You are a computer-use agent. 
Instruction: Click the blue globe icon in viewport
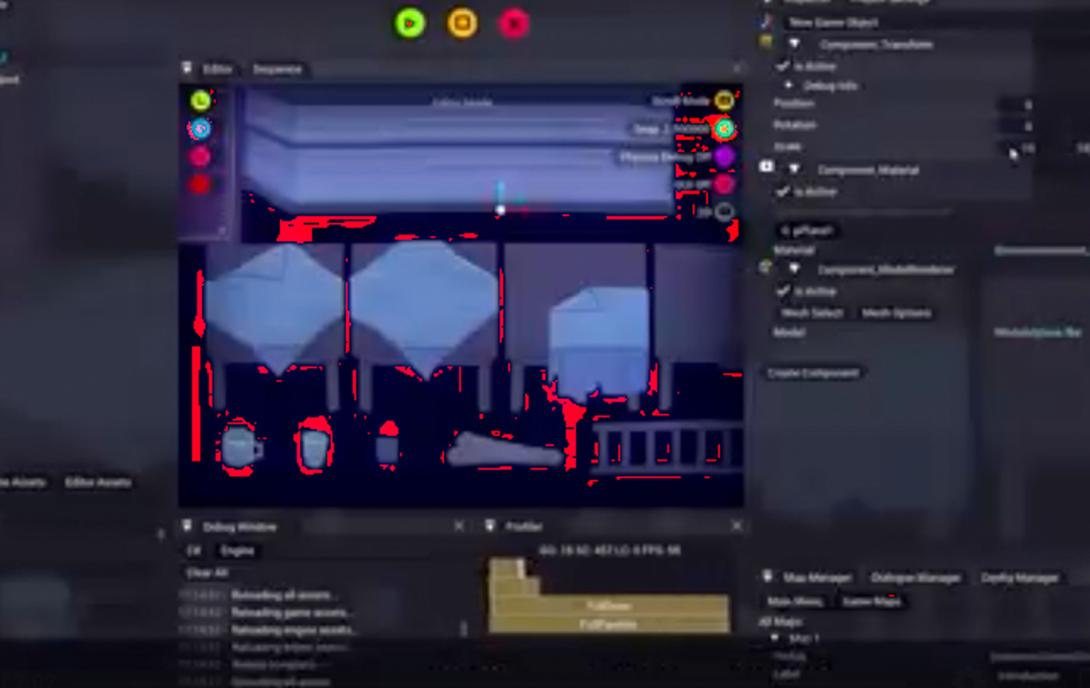click(x=200, y=129)
